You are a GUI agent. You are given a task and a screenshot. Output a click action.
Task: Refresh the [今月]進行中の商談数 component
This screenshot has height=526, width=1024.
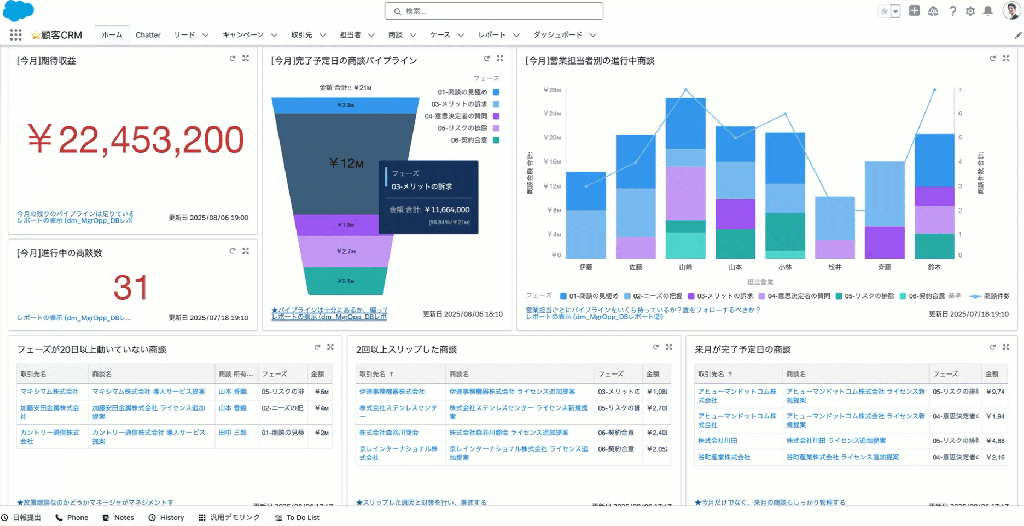click(232, 251)
